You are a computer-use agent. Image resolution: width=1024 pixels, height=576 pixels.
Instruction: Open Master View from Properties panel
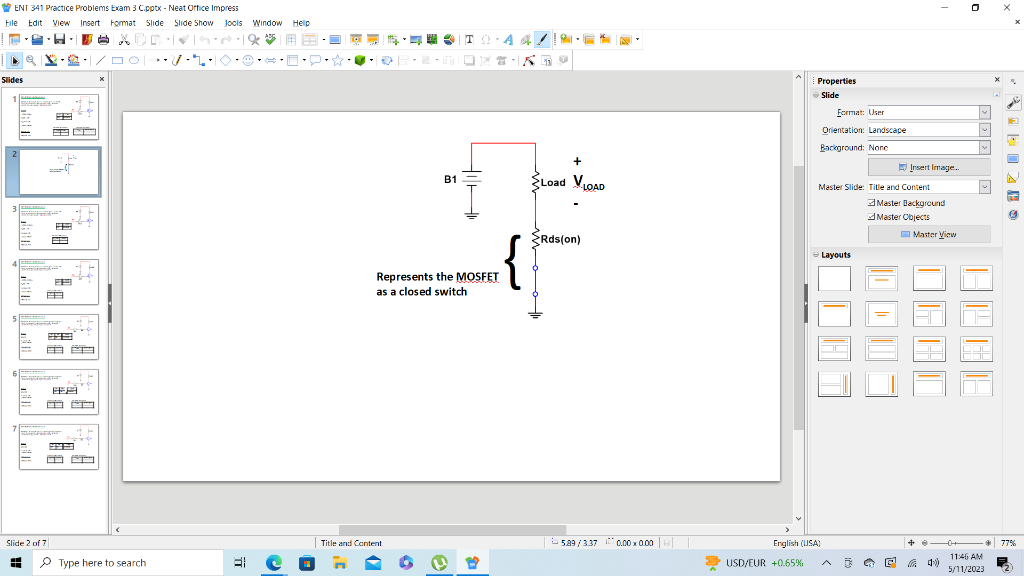click(x=928, y=233)
